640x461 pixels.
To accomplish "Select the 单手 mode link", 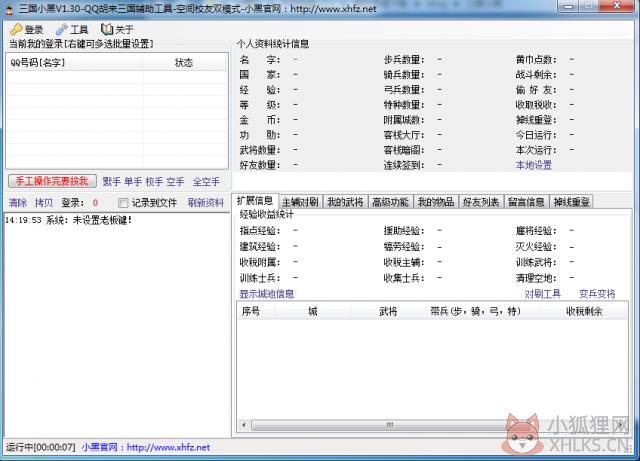I will coord(133,181).
